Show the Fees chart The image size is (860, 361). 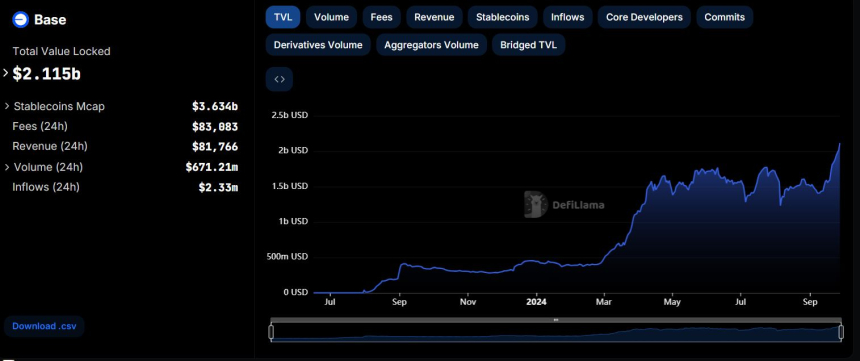pos(381,17)
